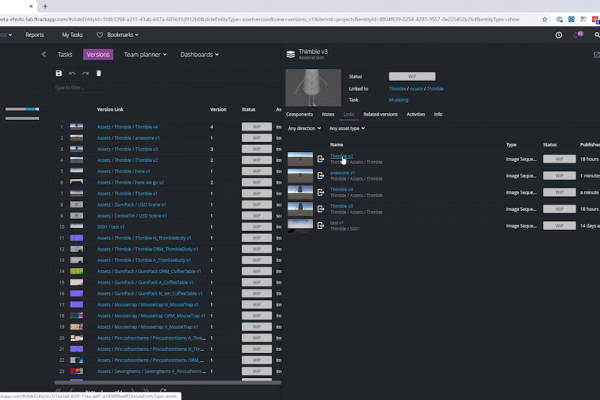Expand the Bookmarks menu
600x400 pixels.
pyautogui.click(x=122, y=35)
